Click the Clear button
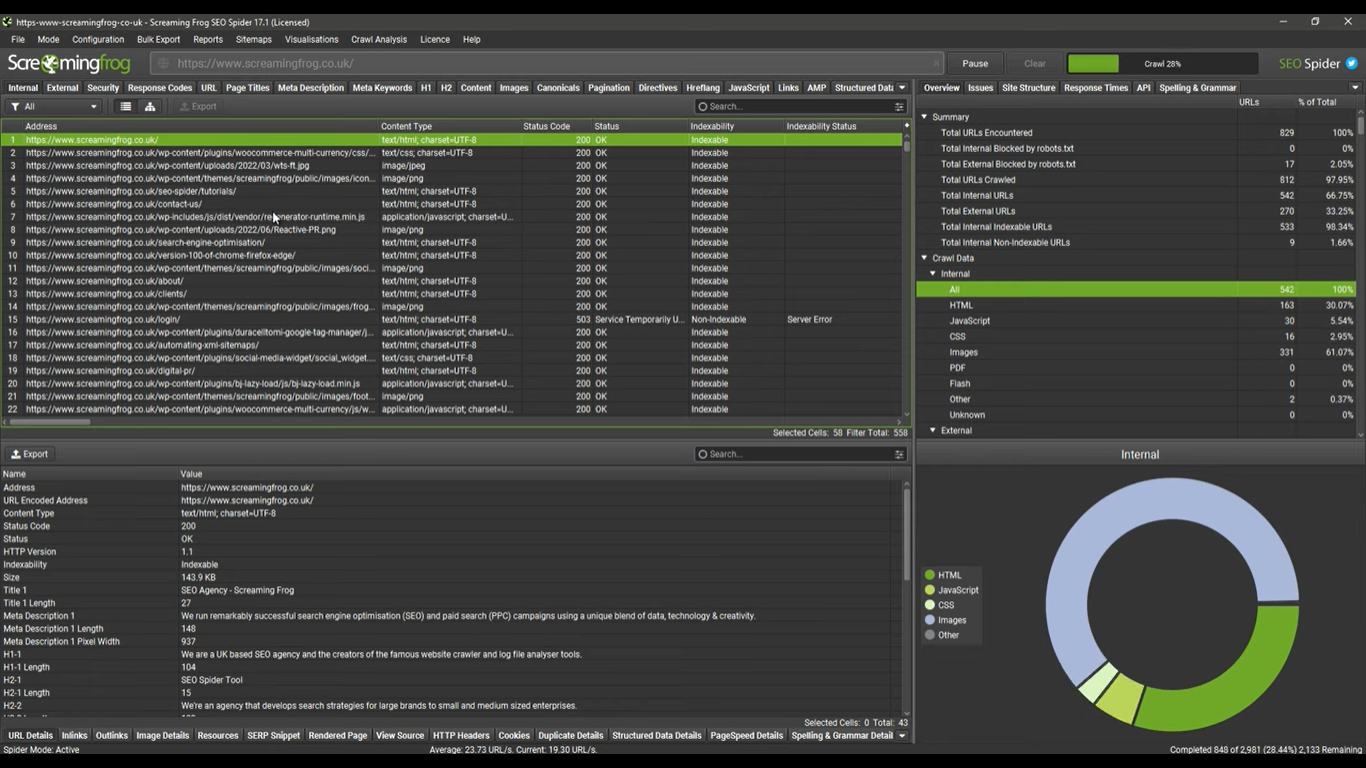Viewport: 1366px width, 768px height. pyautogui.click(x=1035, y=63)
